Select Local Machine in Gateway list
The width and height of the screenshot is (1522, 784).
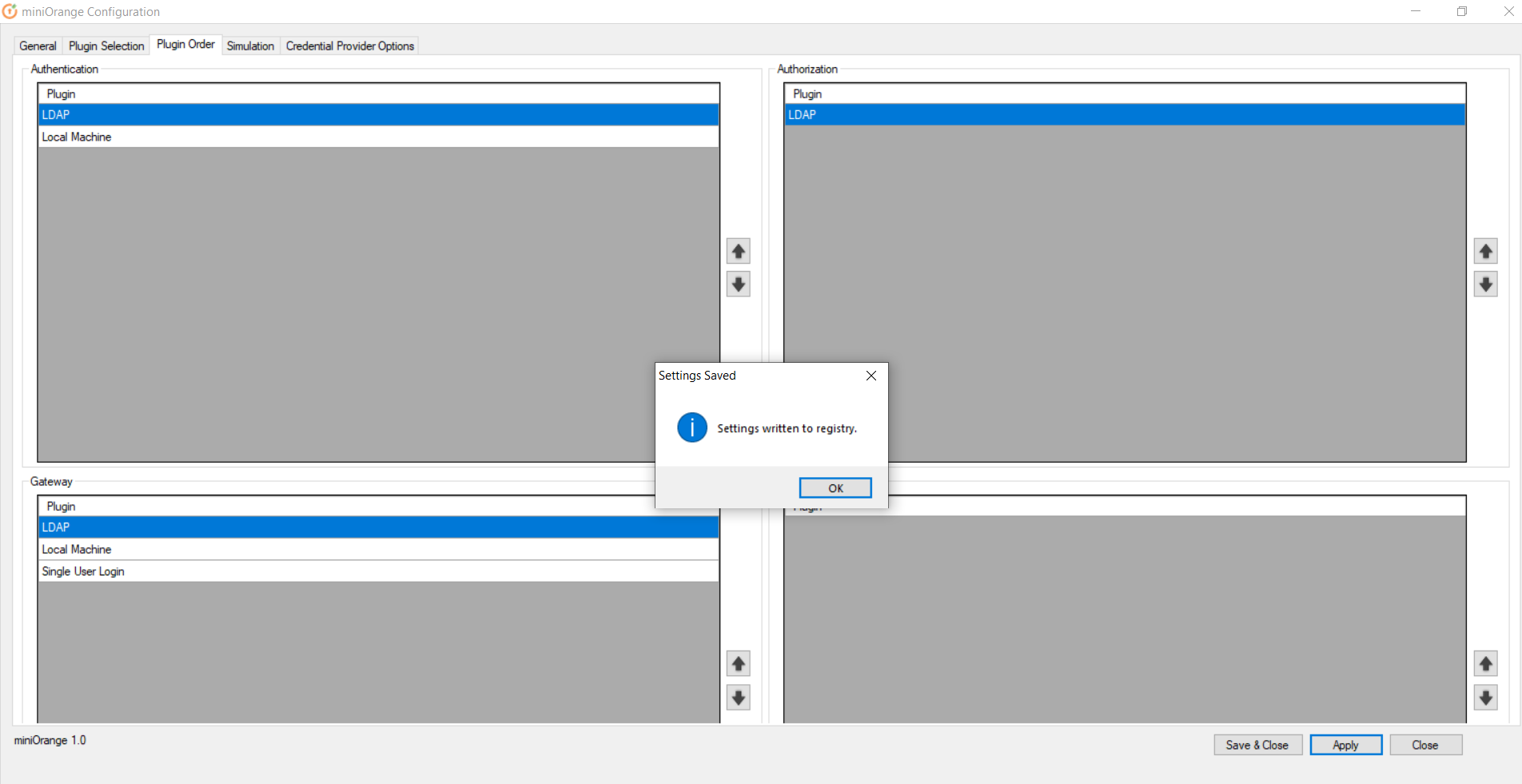379,549
